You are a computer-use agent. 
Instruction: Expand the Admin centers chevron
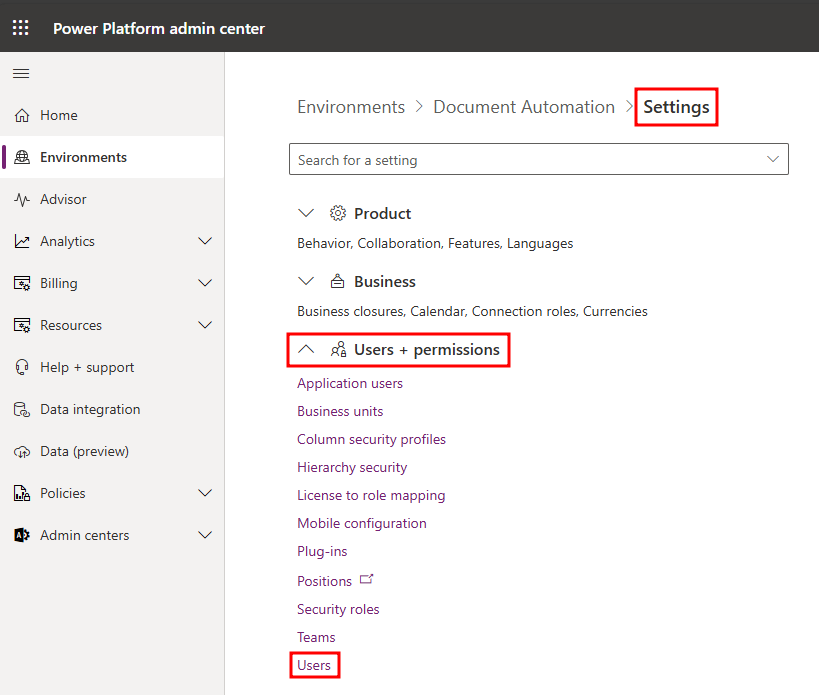point(205,535)
